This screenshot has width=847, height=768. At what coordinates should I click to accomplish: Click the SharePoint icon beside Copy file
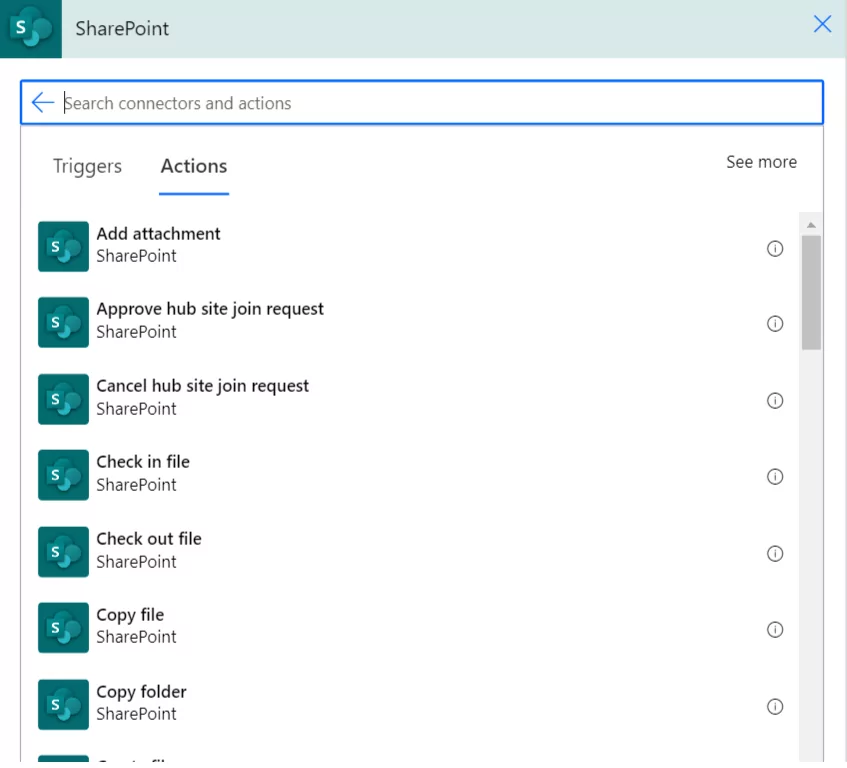pos(63,628)
